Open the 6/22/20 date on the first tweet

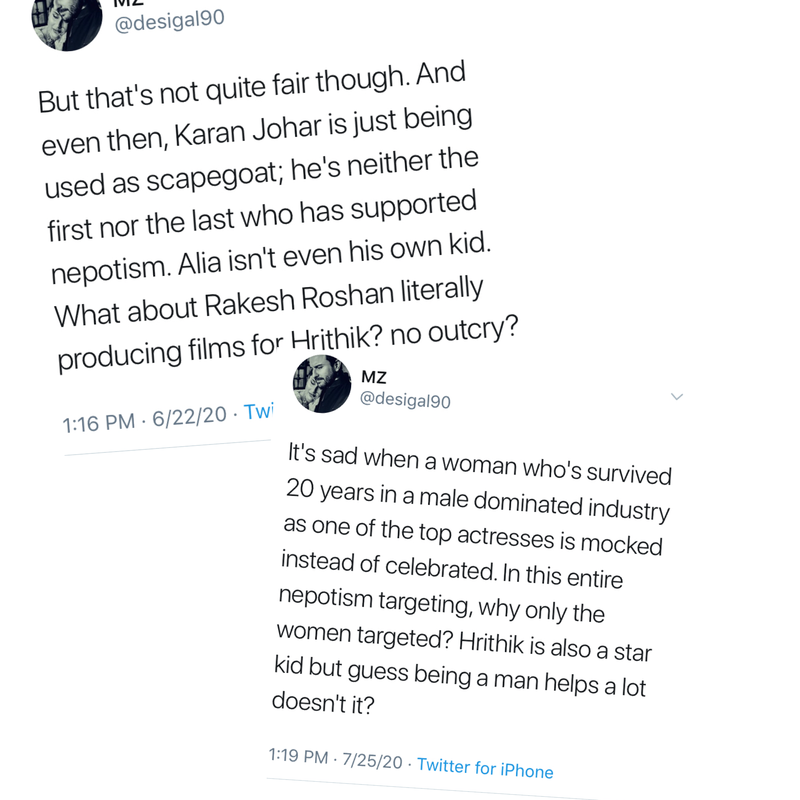pos(189,417)
